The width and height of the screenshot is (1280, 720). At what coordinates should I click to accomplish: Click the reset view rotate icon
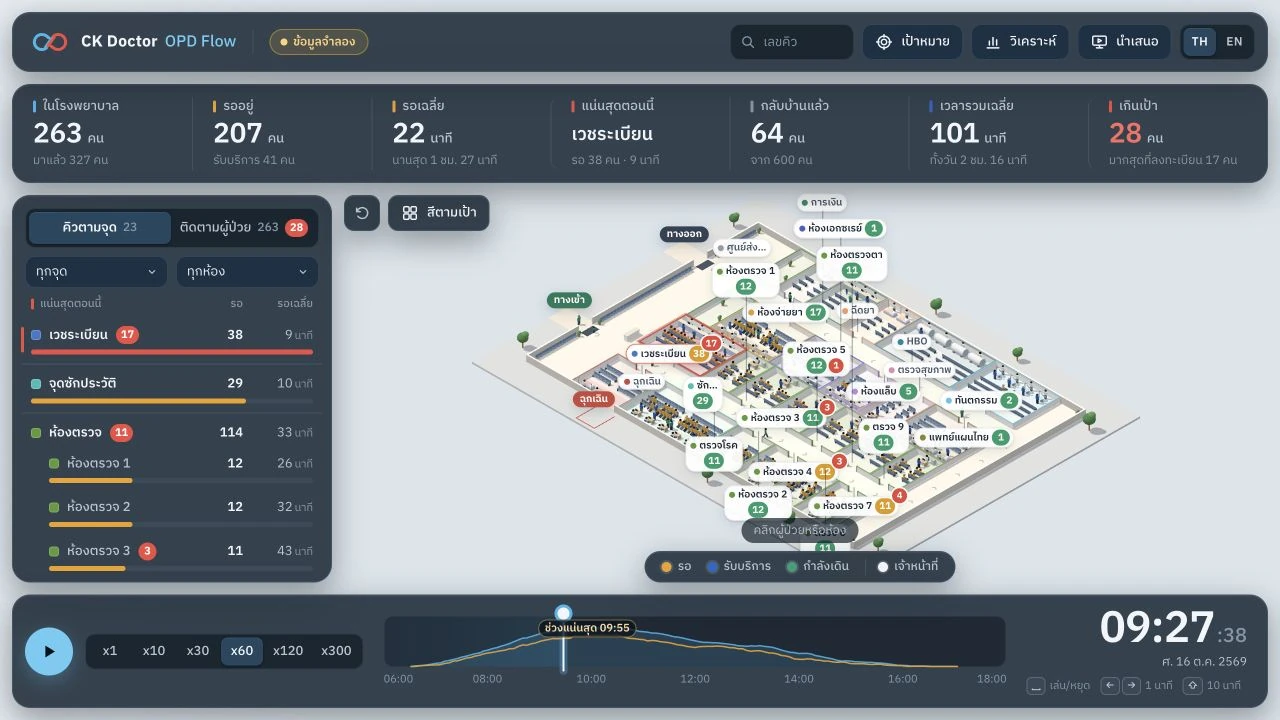click(362, 213)
